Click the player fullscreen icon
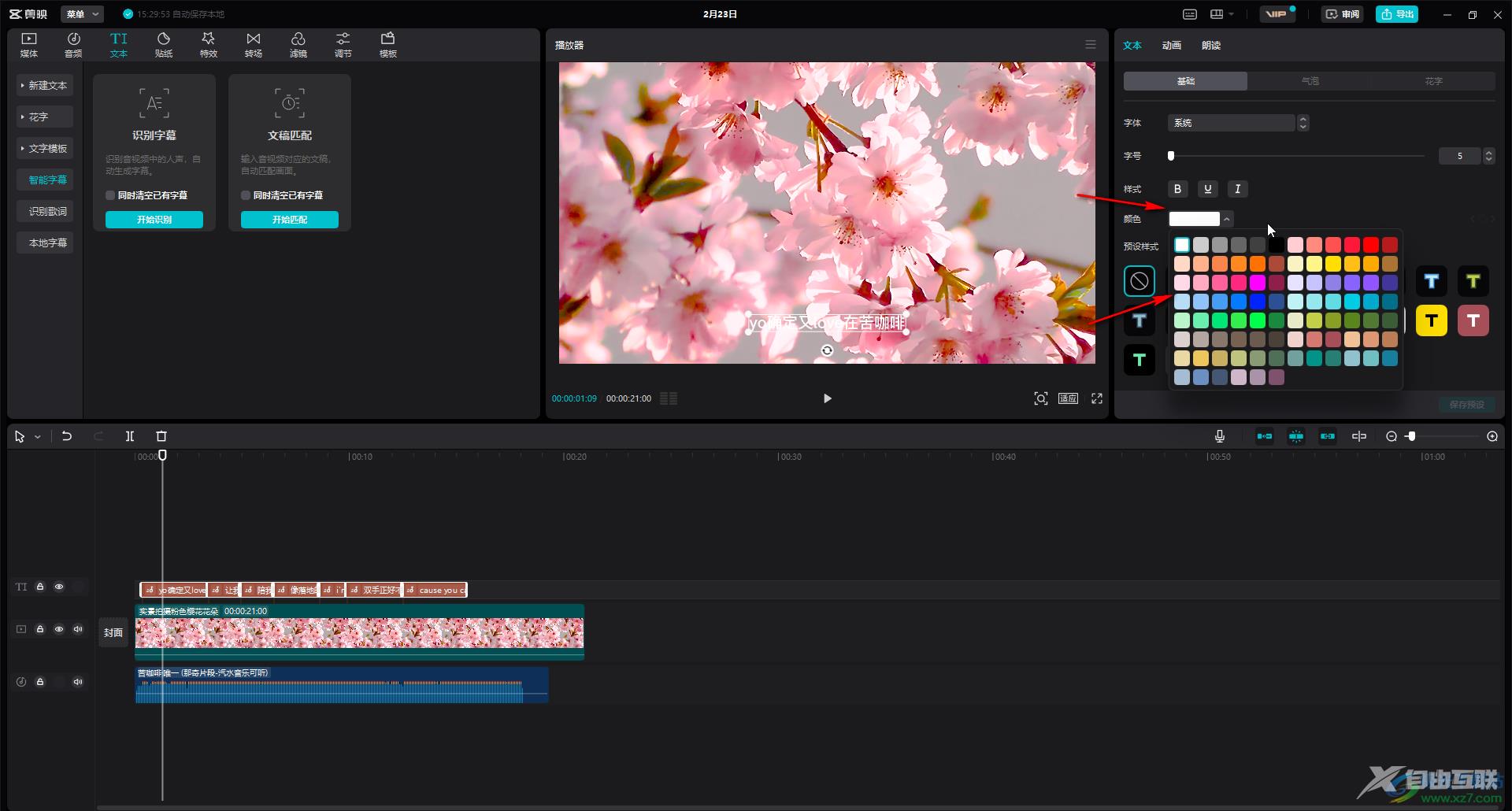Viewport: 1512px width, 811px height. (x=1097, y=398)
